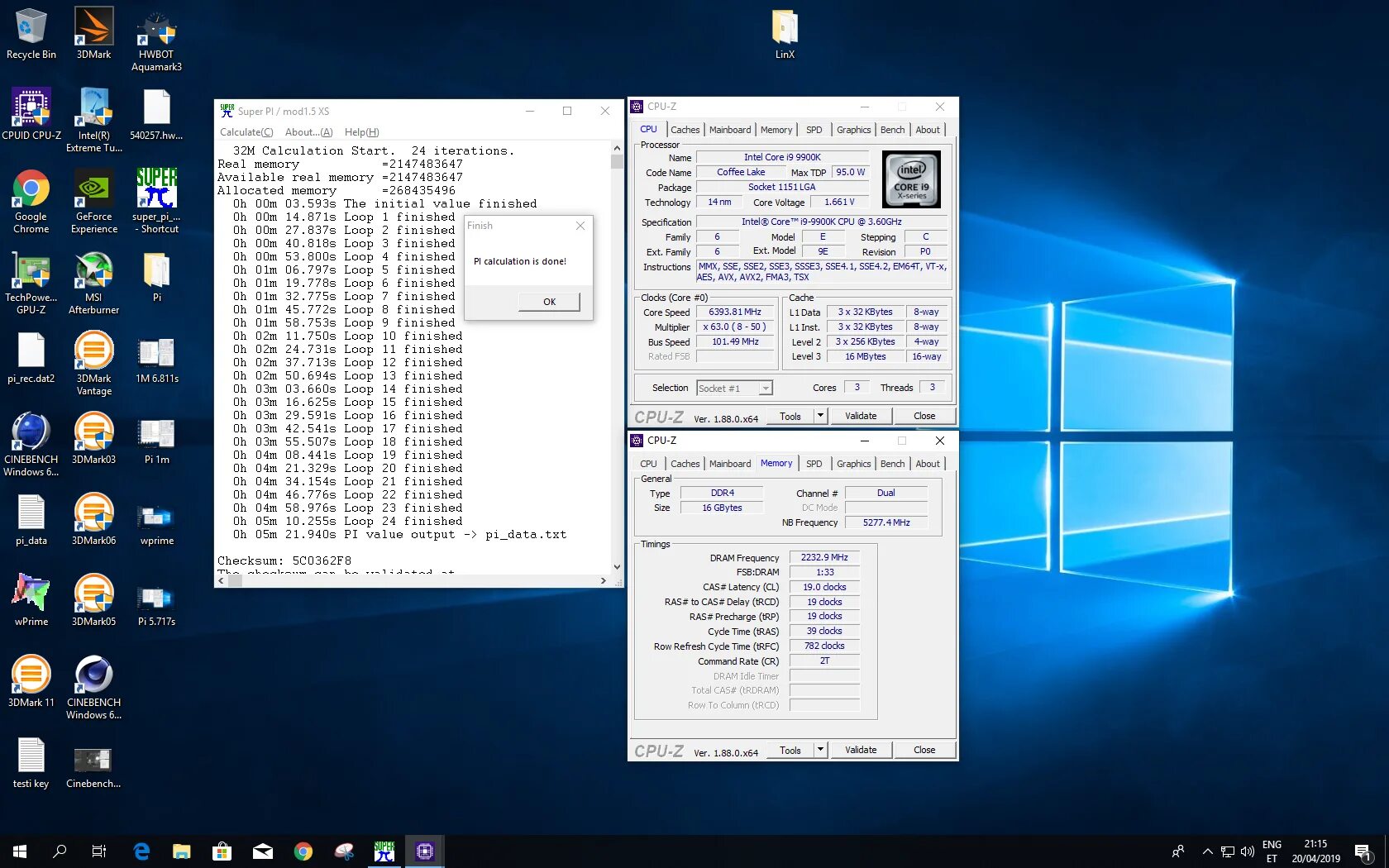Click the Super PI vertical scrollbar up arrow
The image size is (1389, 868).
[617, 148]
